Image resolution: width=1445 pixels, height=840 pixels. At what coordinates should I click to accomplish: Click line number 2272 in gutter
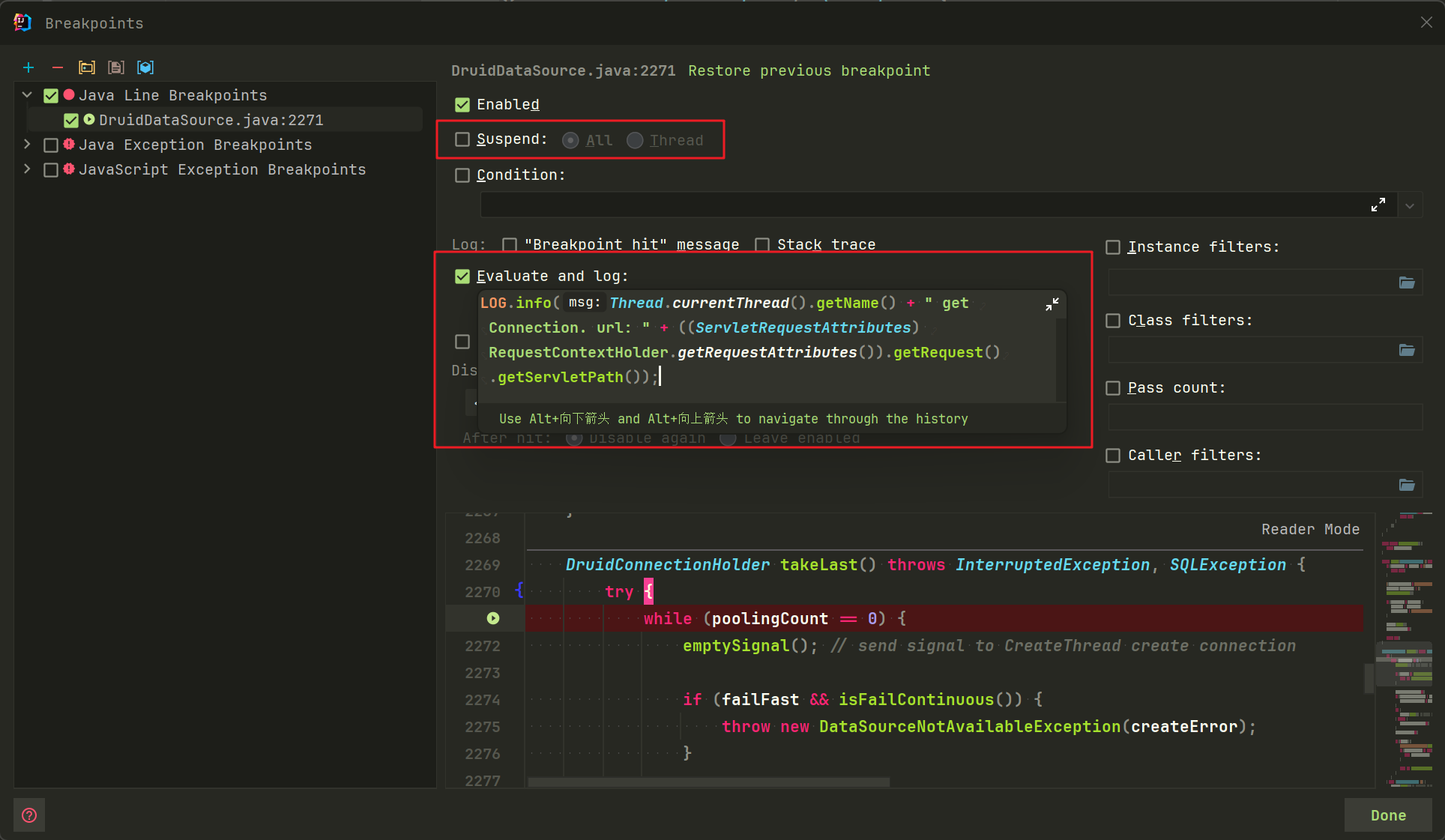pyautogui.click(x=482, y=646)
